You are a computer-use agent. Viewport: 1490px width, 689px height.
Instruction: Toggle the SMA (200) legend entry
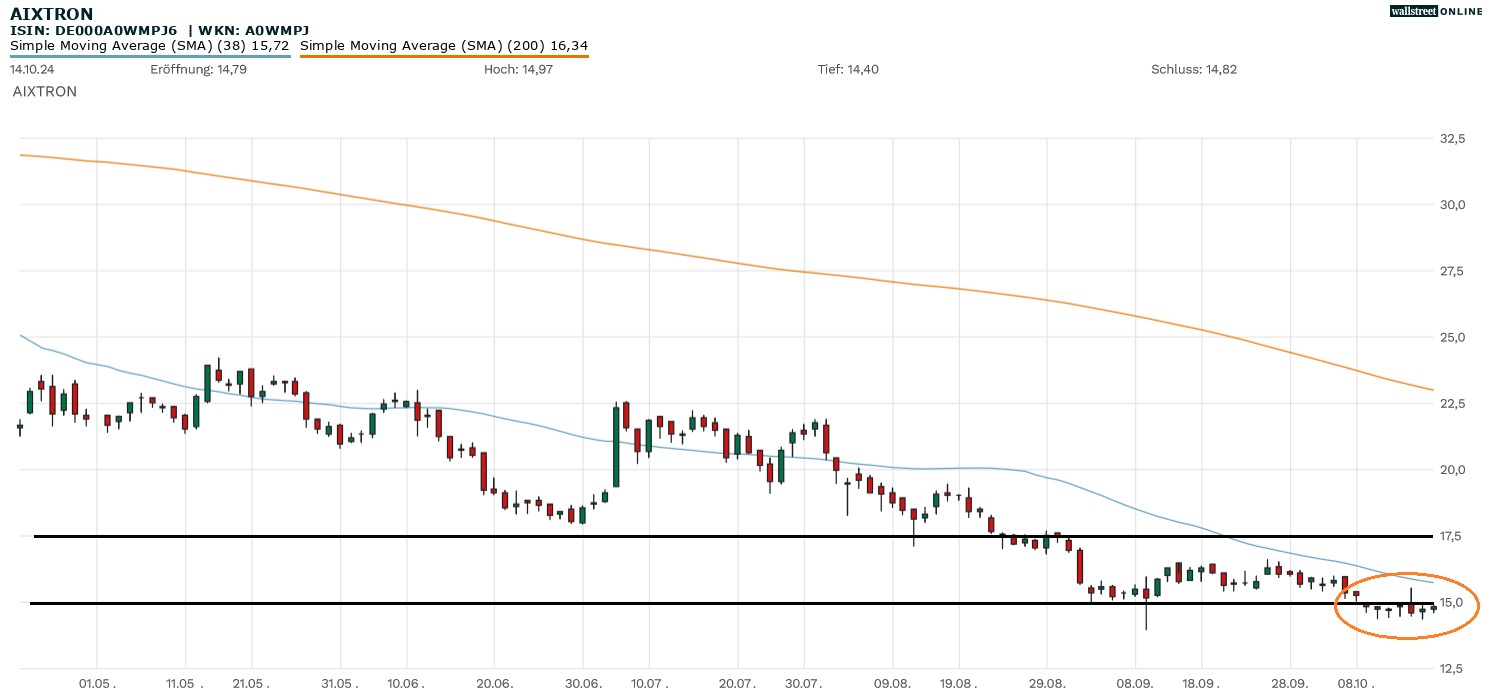coord(443,45)
